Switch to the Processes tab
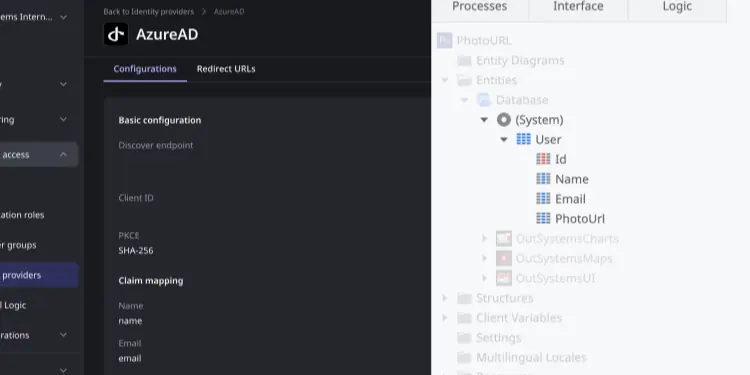This screenshot has height=375, width=750. [479, 7]
